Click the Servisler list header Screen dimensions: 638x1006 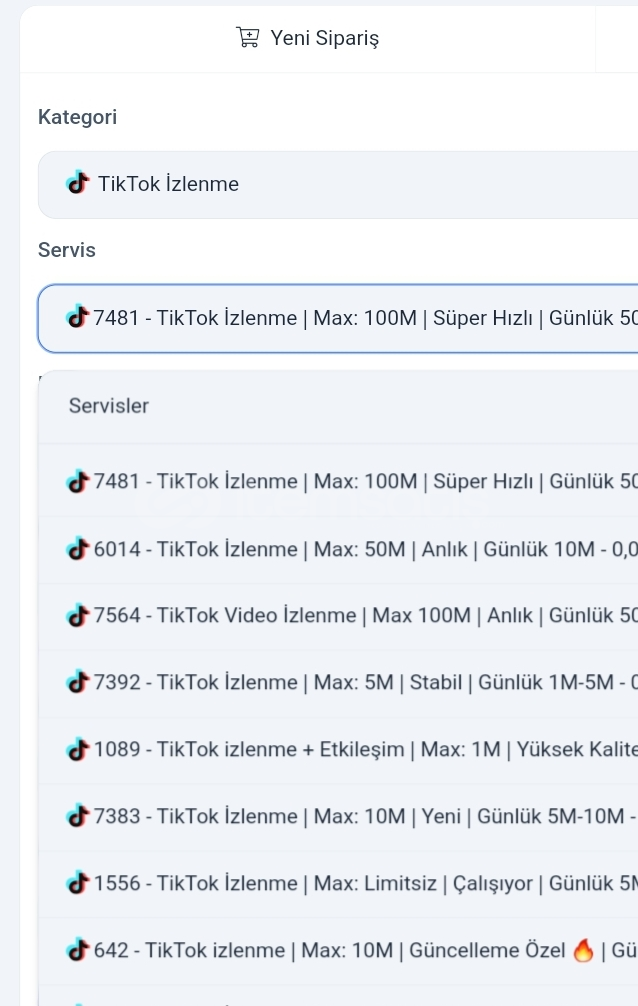tap(108, 405)
